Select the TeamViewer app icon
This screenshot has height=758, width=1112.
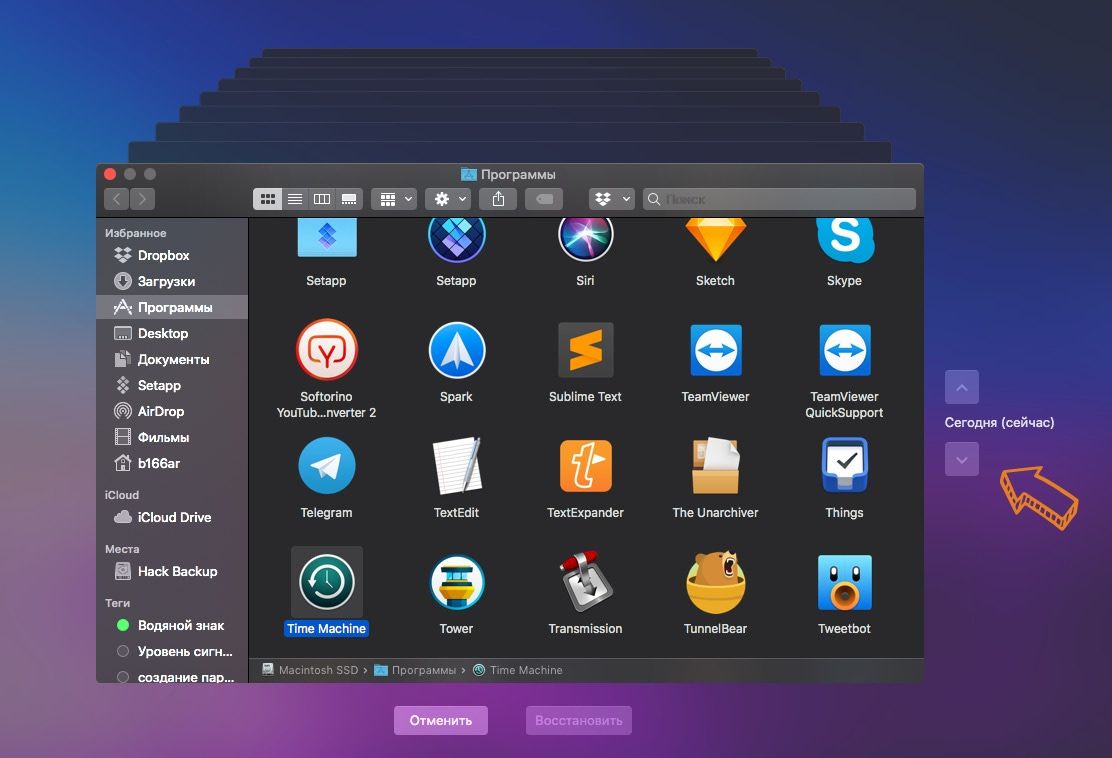point(716,350)
